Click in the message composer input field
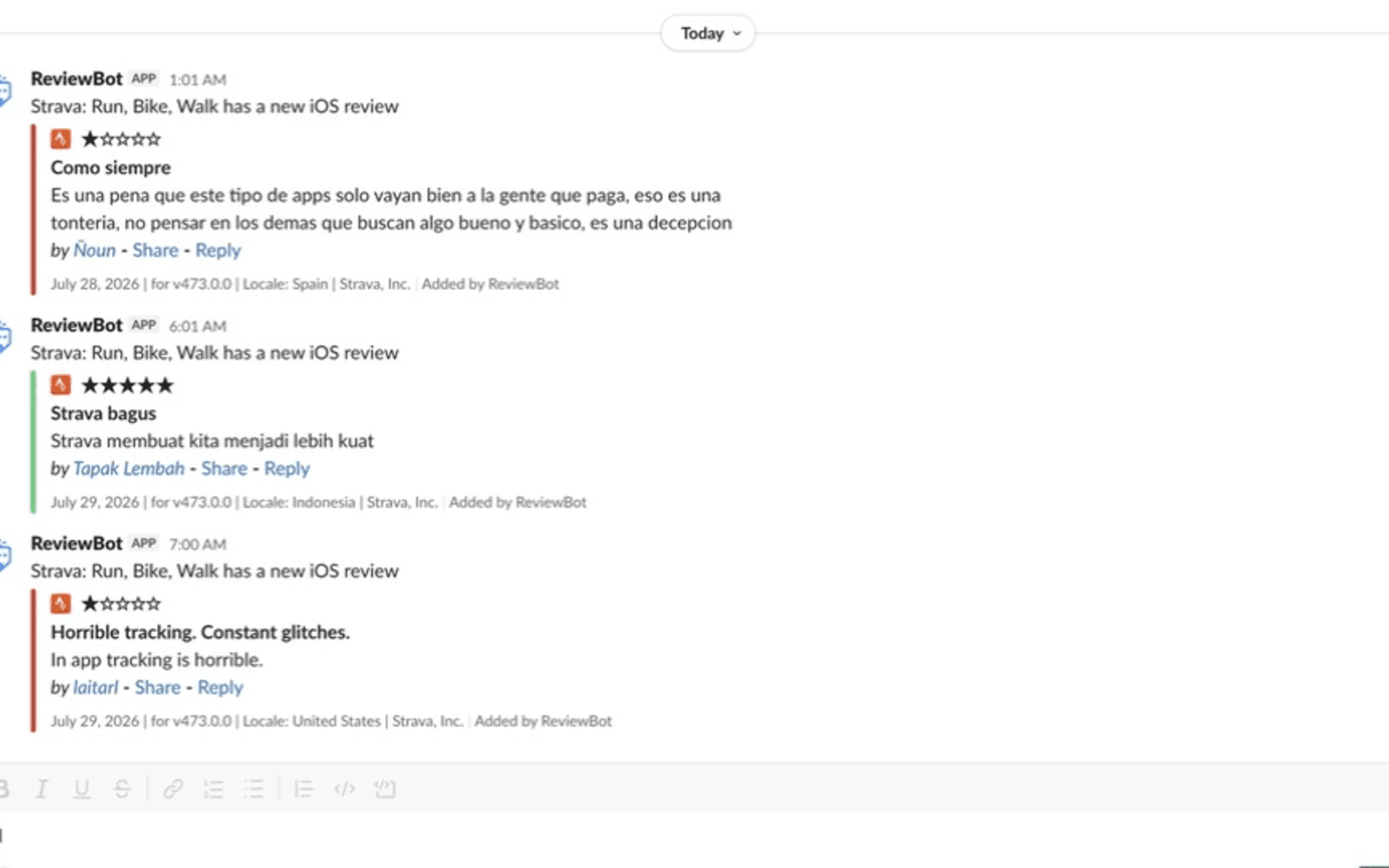The height and width of the screenshot is (868, 1389). click(694, 837)
